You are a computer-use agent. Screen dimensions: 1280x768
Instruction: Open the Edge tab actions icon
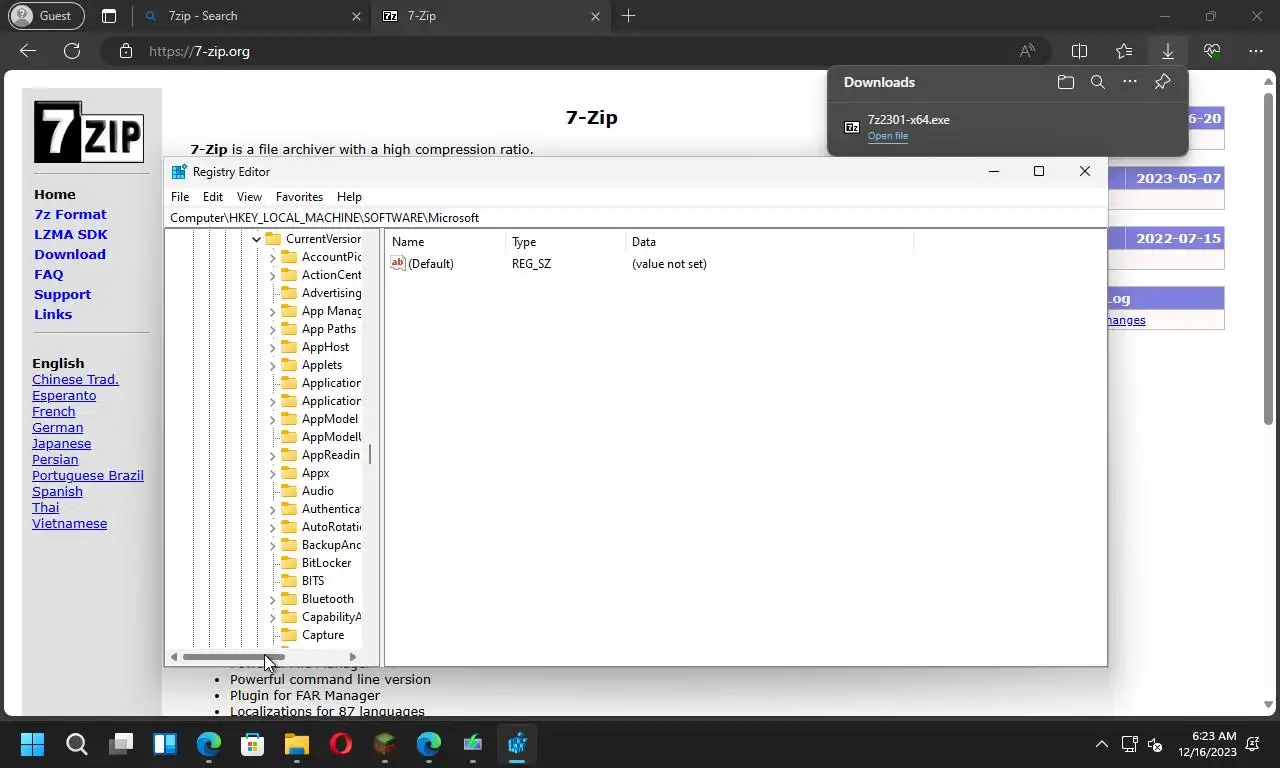pos(109,16)
